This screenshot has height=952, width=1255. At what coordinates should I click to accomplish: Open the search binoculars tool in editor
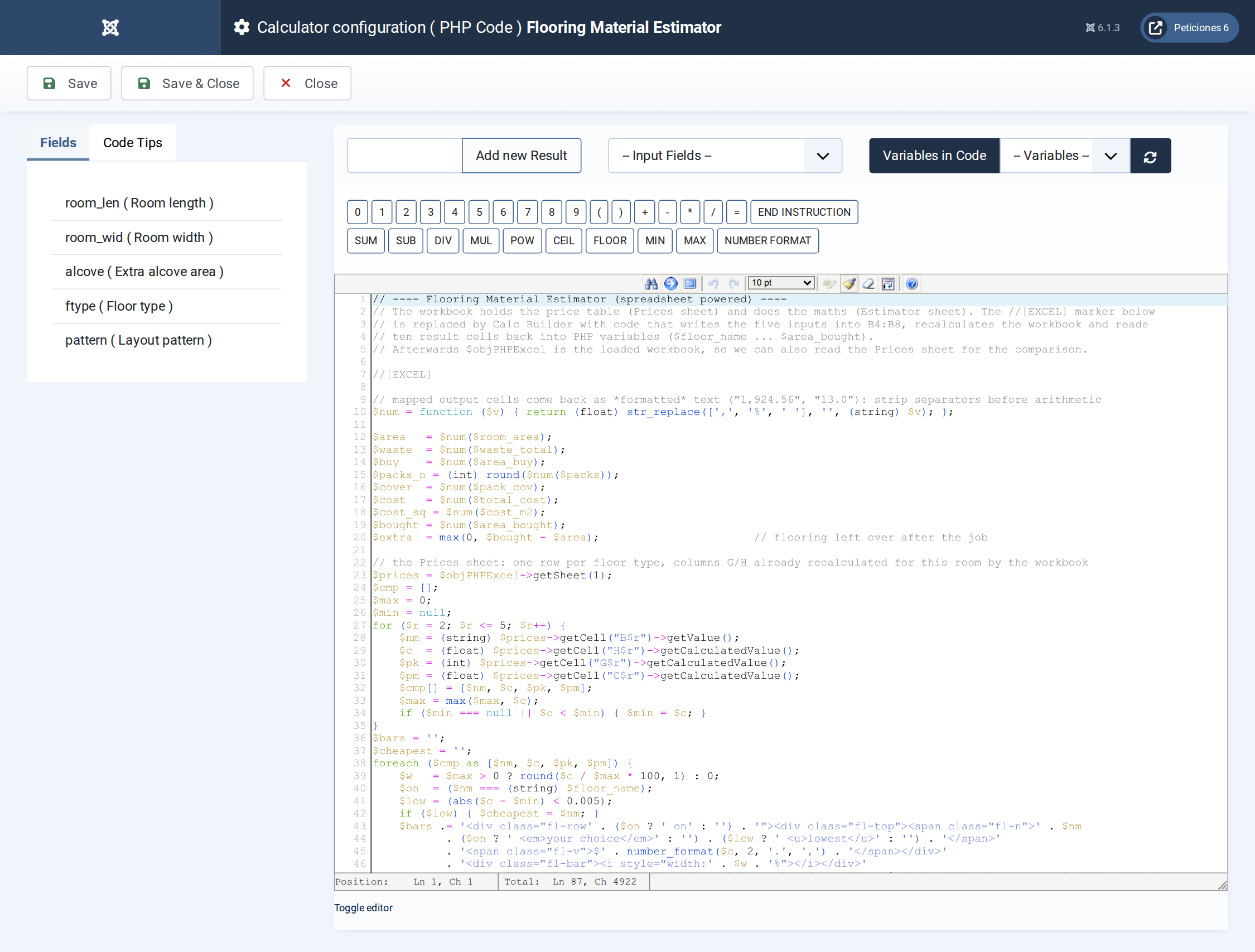(x=651, y=284)
